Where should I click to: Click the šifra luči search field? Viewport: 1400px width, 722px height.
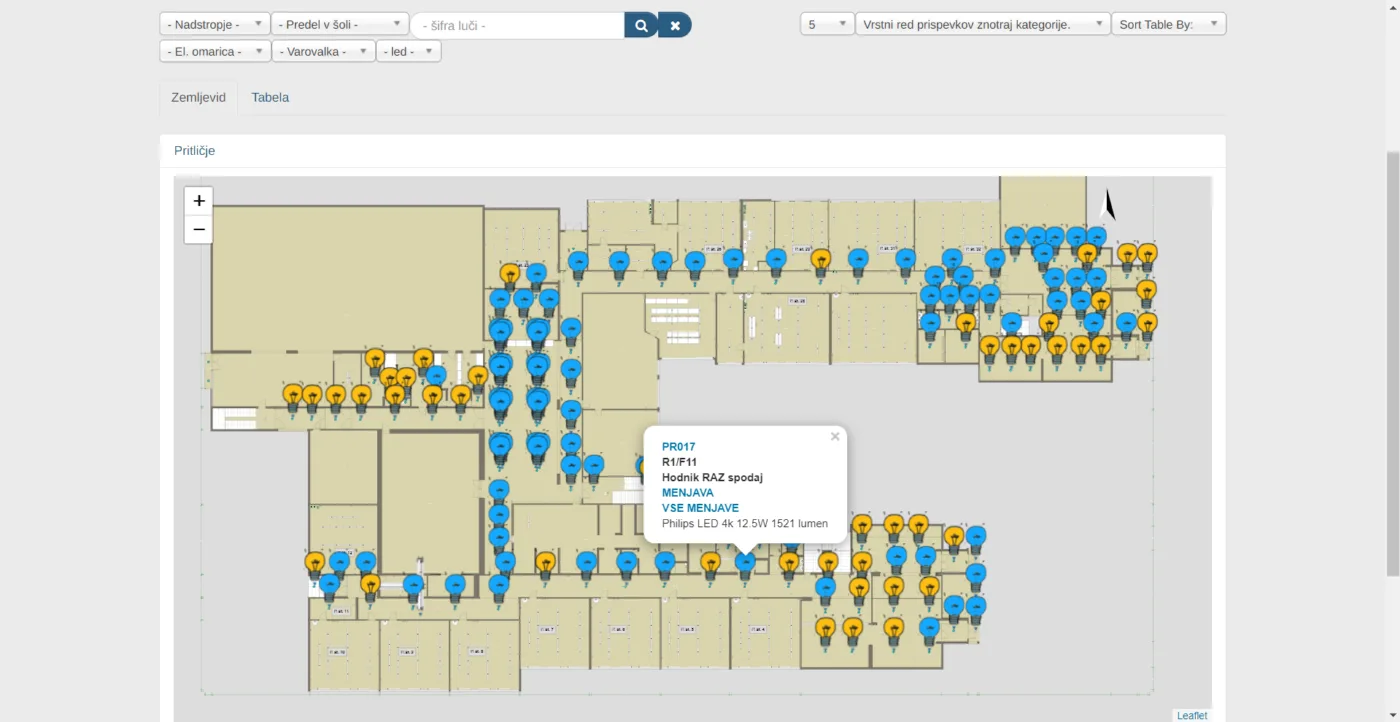coord(517,25)
